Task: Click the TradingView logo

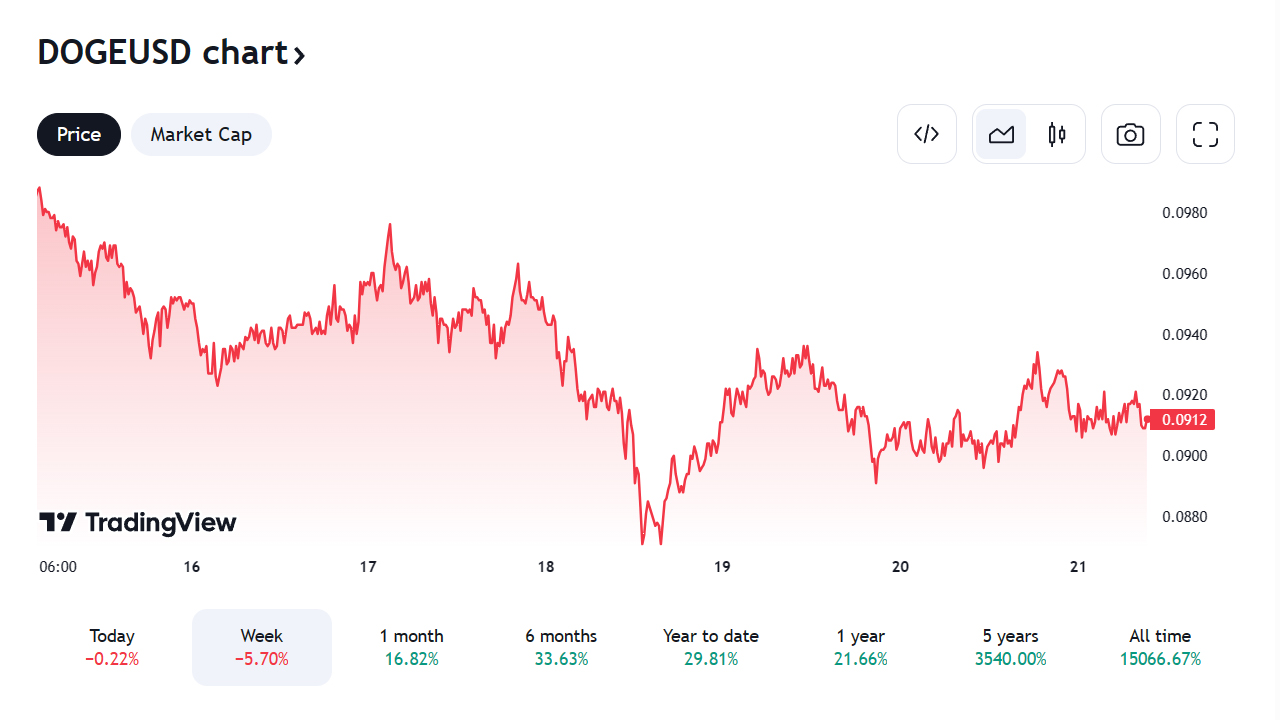Action: tap(138, 522)
